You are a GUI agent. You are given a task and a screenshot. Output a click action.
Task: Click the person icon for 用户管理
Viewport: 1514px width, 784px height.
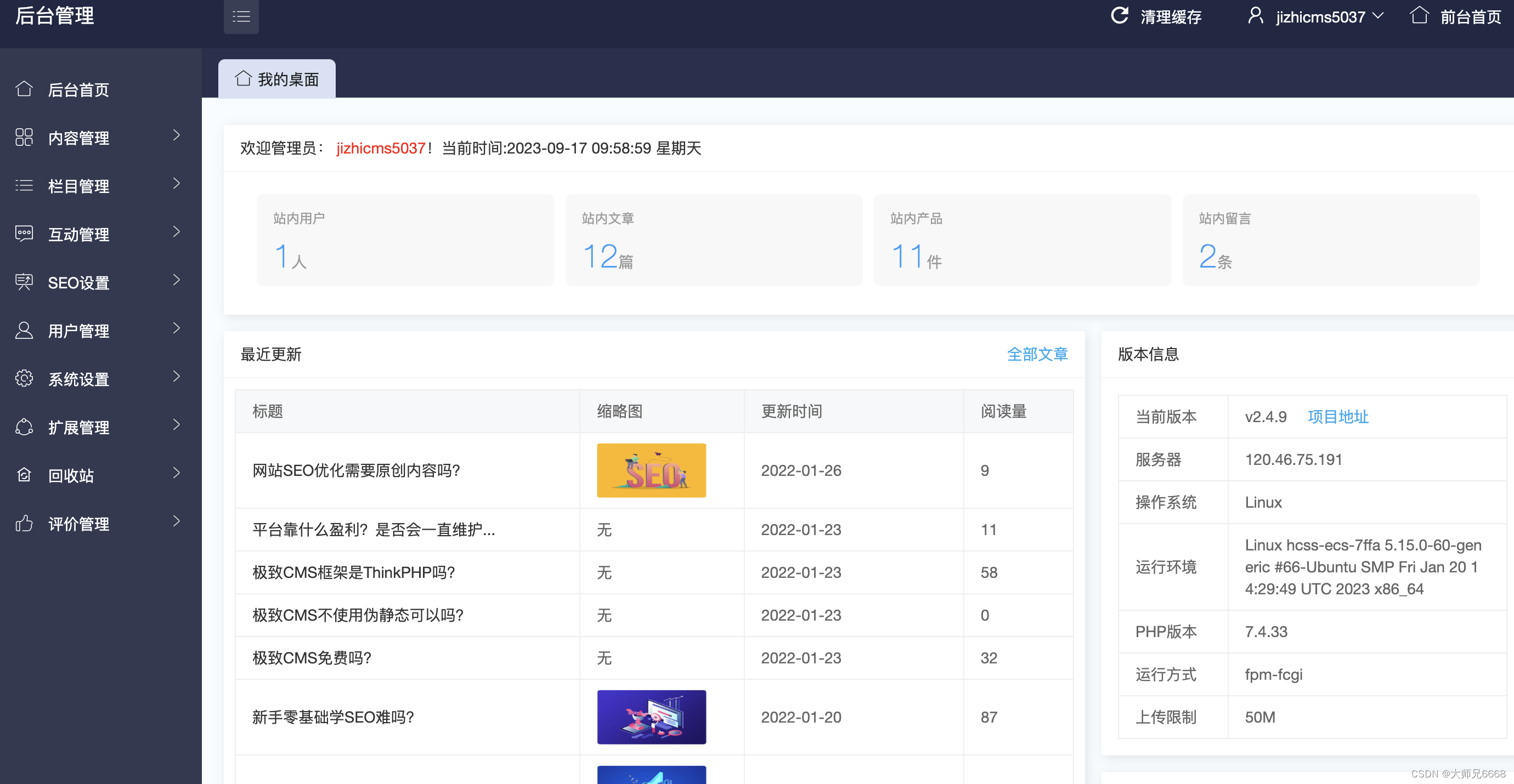click(24, 330)
